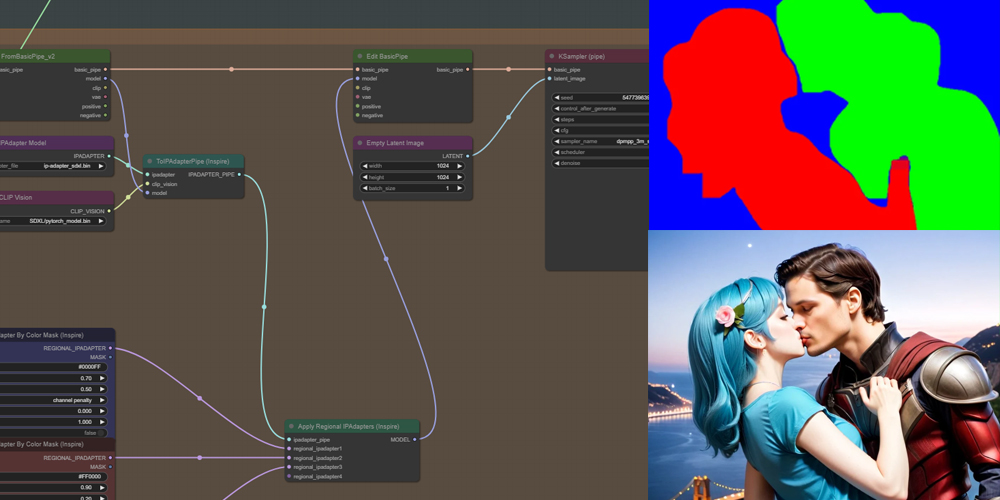Increase height with its right arrow
The width and height of the screenshot is (1000, 500).
click(460, 177)
